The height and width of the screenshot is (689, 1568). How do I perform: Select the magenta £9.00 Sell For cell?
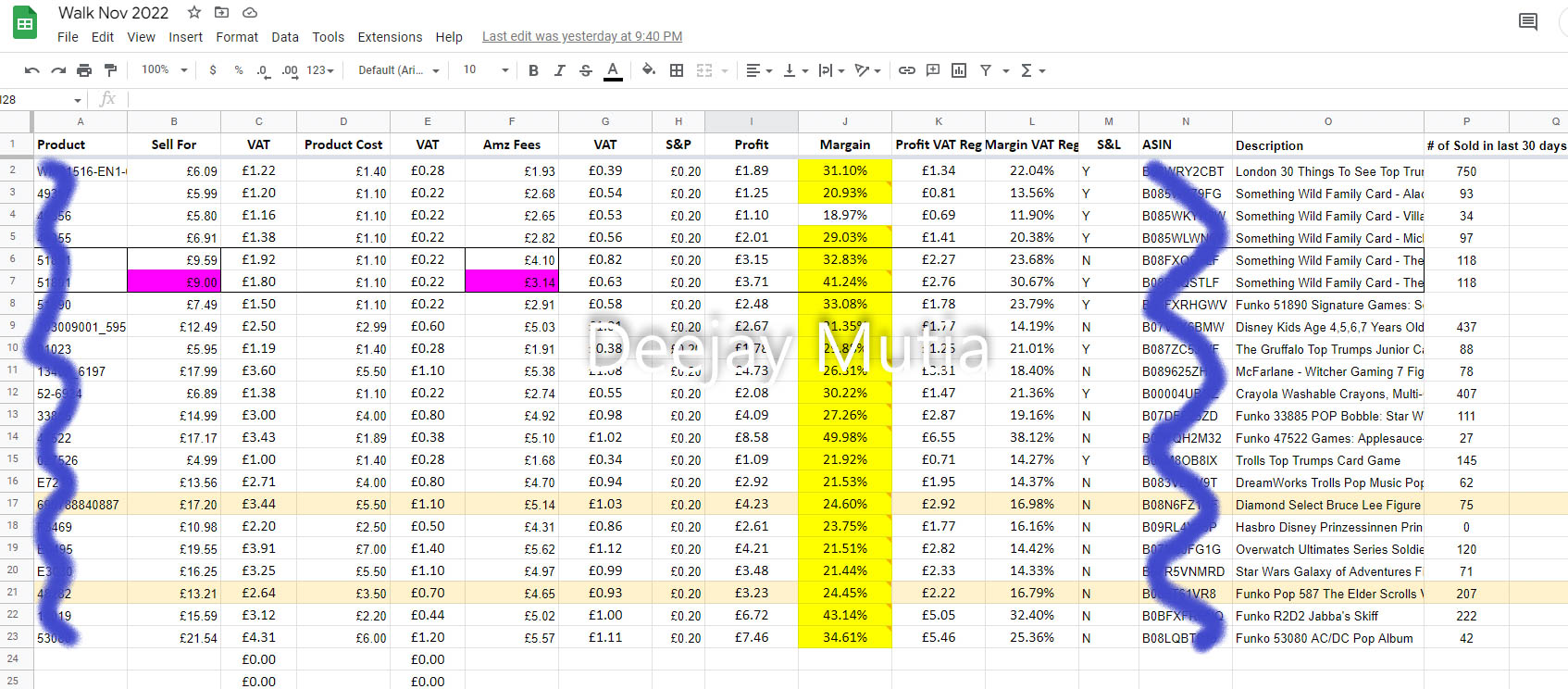coord(174,282)
